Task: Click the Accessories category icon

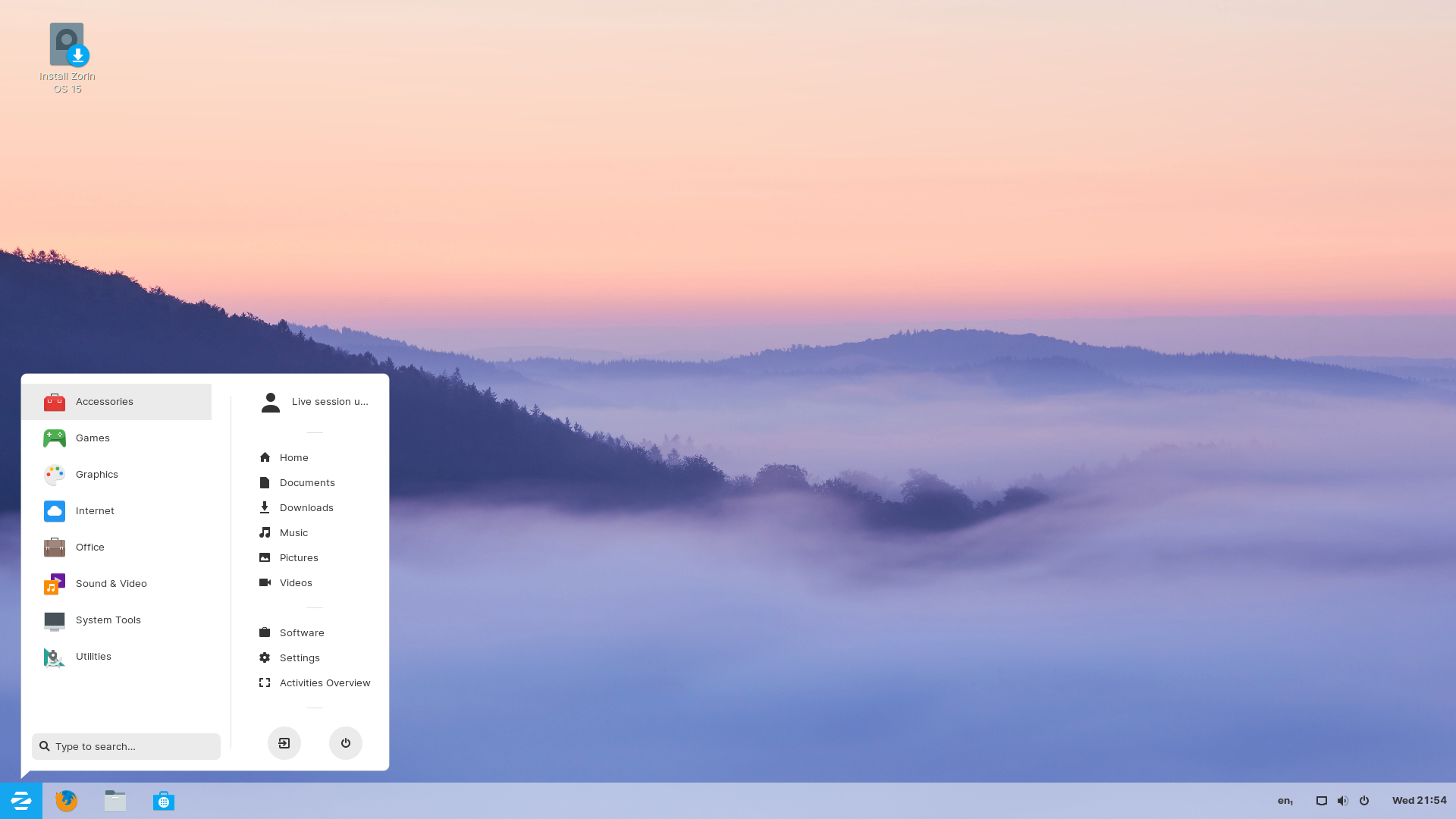Action: pos(54,402)
